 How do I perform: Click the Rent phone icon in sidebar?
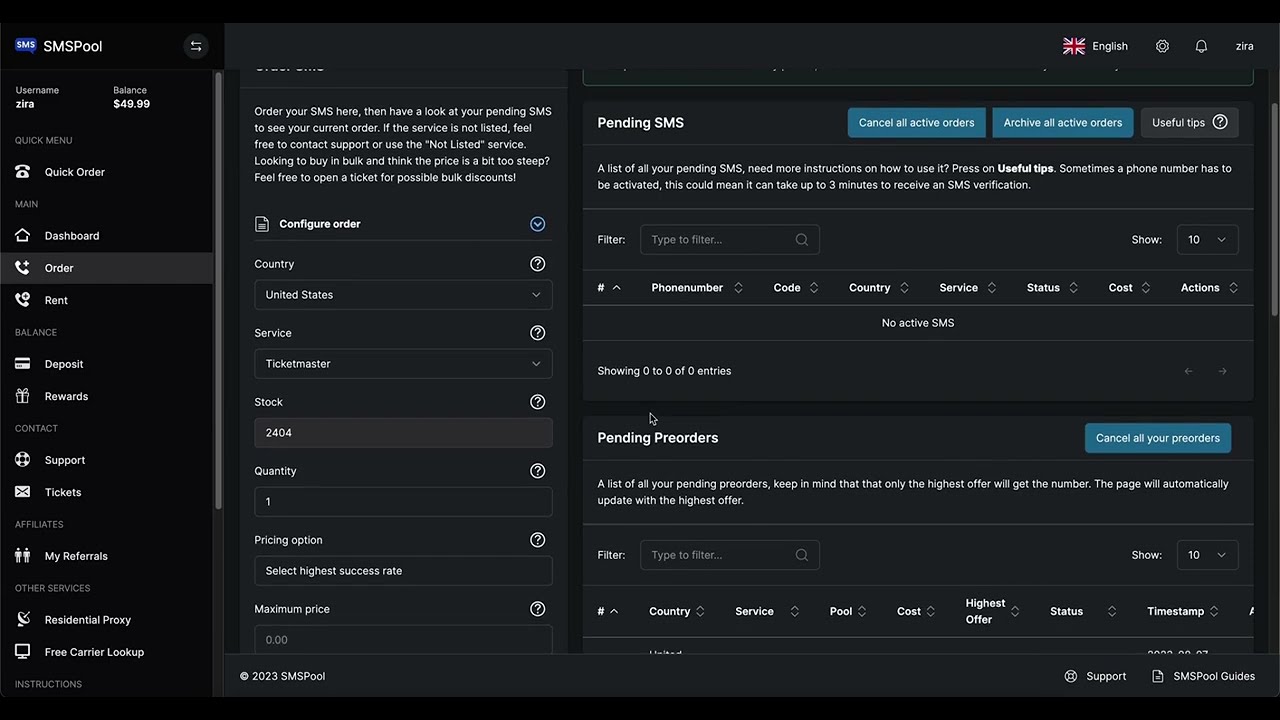coord(23,300)
